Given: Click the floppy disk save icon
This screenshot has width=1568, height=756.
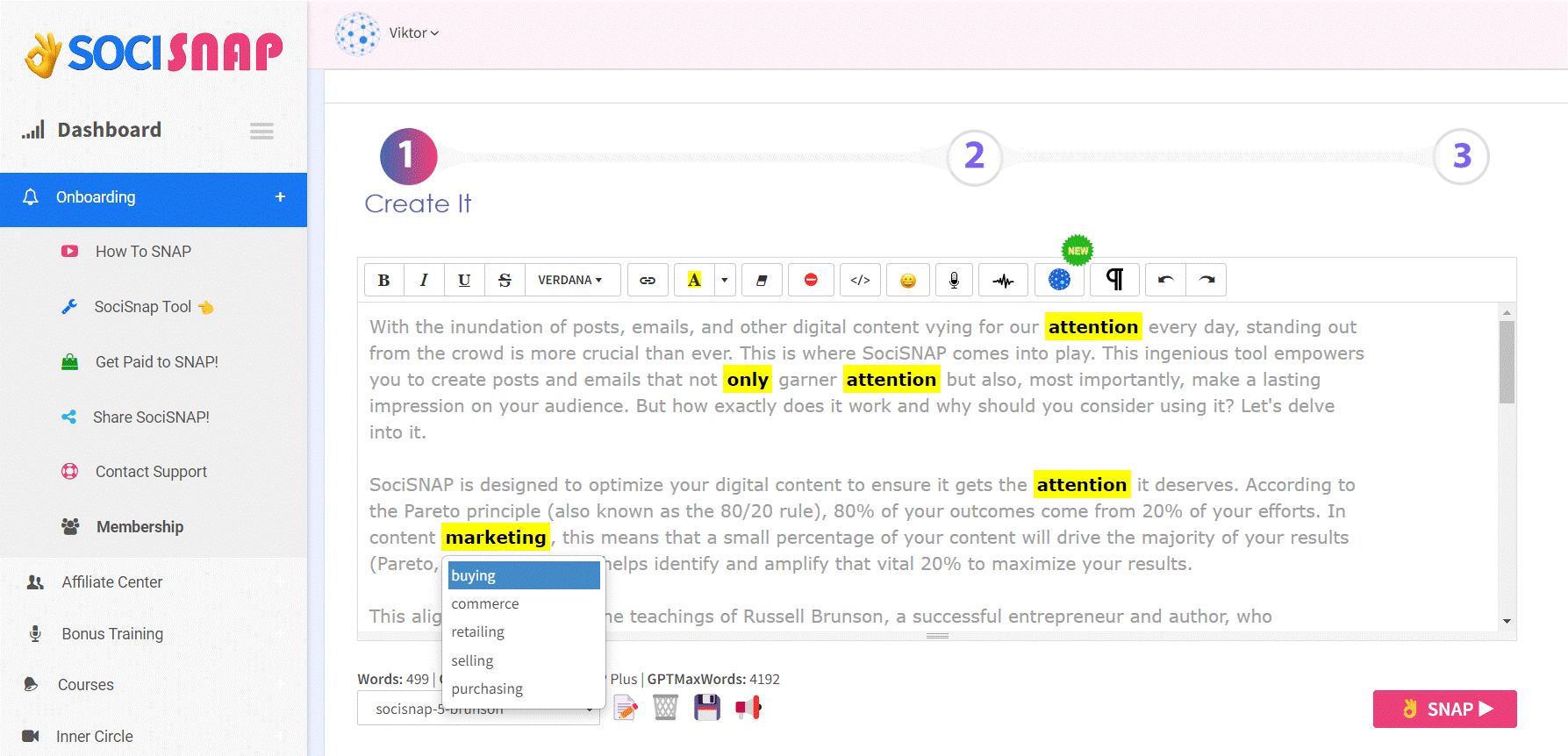Looking at the screenshot, I should (x=707, y=707).
